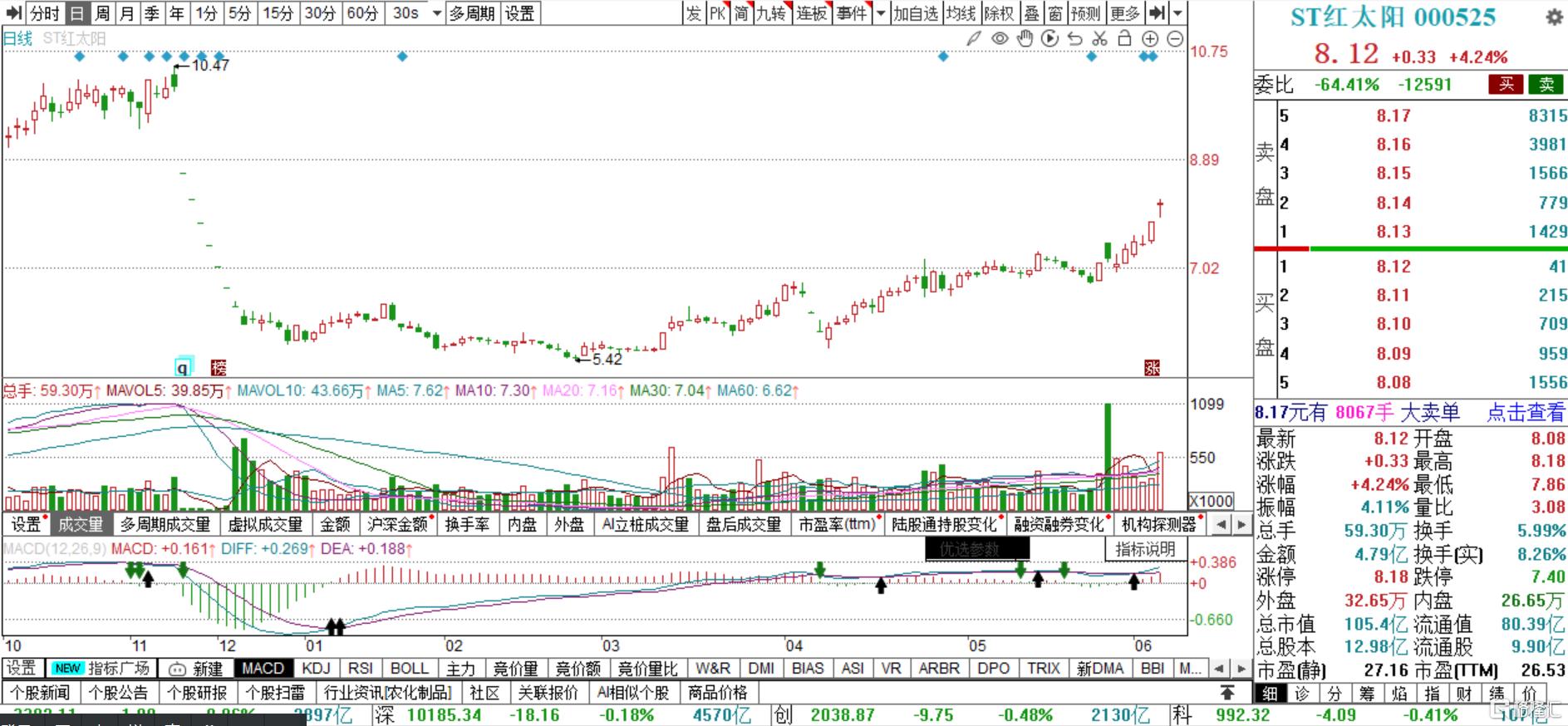Select the 融资融券变化 tab

pos(1059,524)
